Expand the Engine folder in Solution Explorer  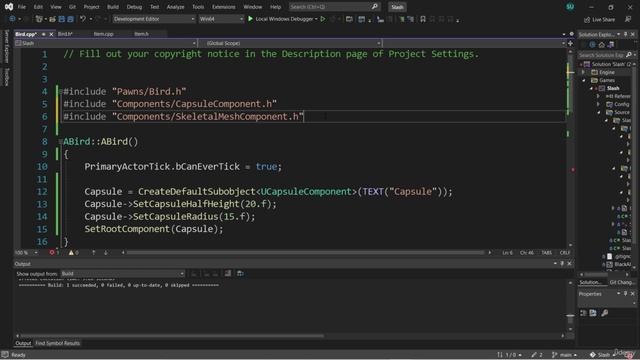click(x=583, y=72)
